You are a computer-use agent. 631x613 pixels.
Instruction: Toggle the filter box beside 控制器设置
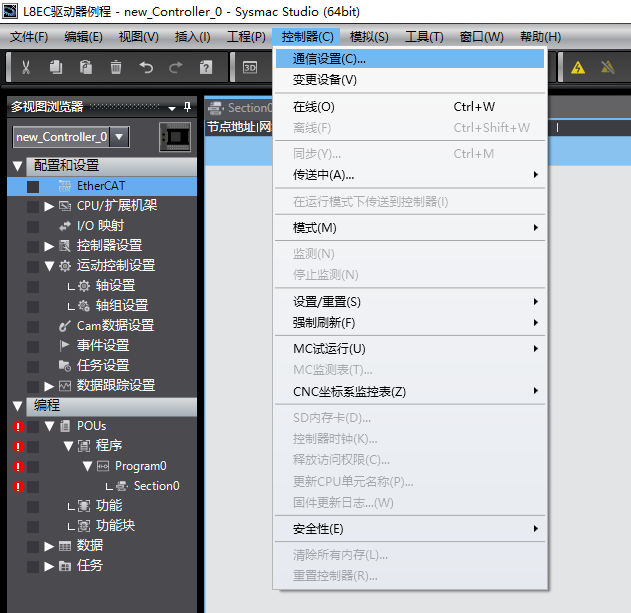click(33, 246)
